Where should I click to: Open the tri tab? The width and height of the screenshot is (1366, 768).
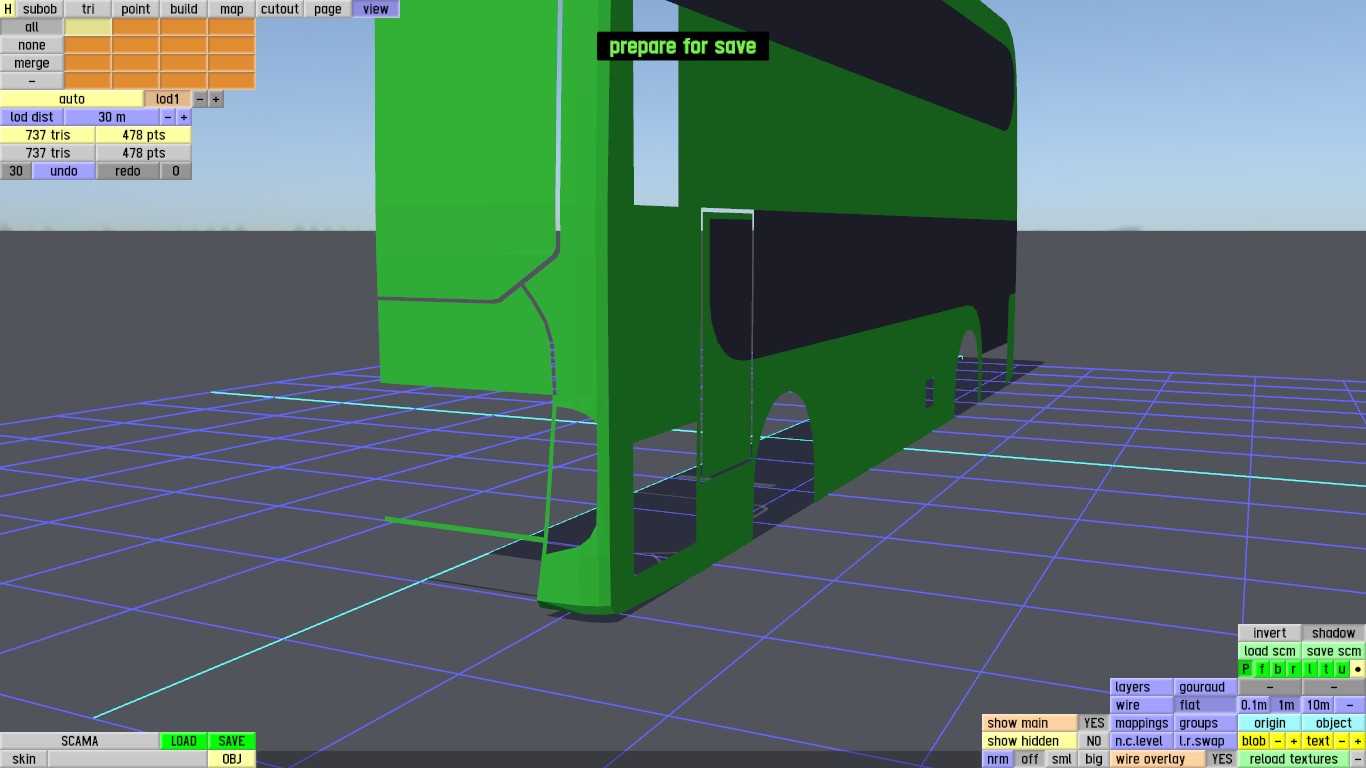pyautogui.click(x=88, y=9)
